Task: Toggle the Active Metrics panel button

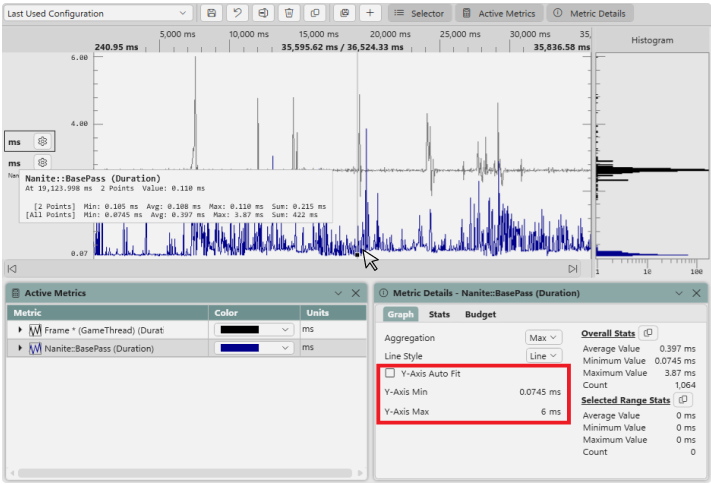Action: [499, 13]
